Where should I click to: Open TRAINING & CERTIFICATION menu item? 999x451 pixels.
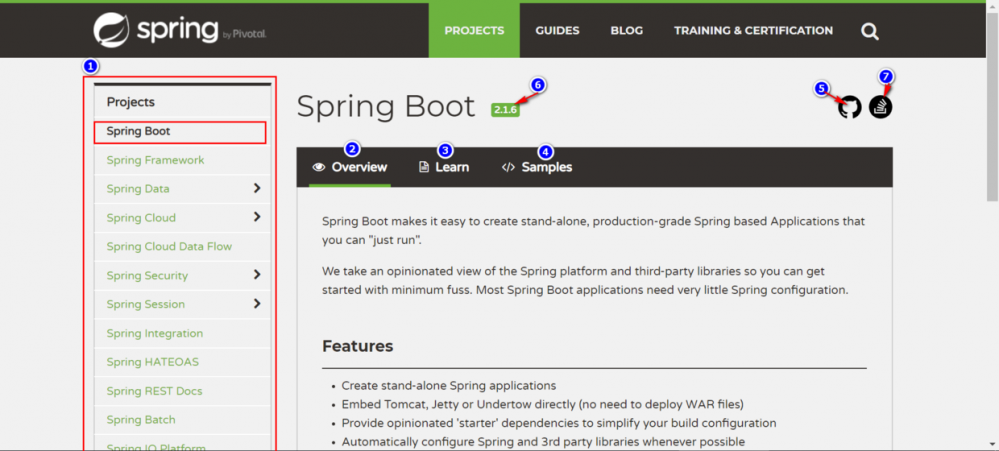(753, 31)
